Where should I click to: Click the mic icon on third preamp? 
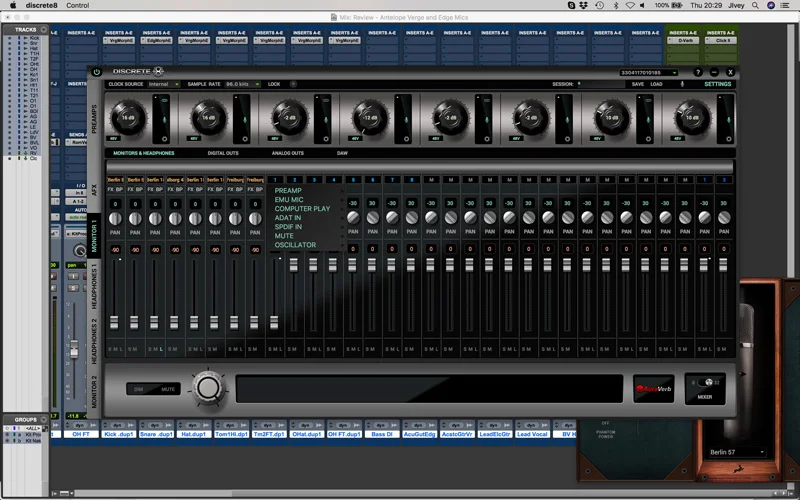[326, 120]
